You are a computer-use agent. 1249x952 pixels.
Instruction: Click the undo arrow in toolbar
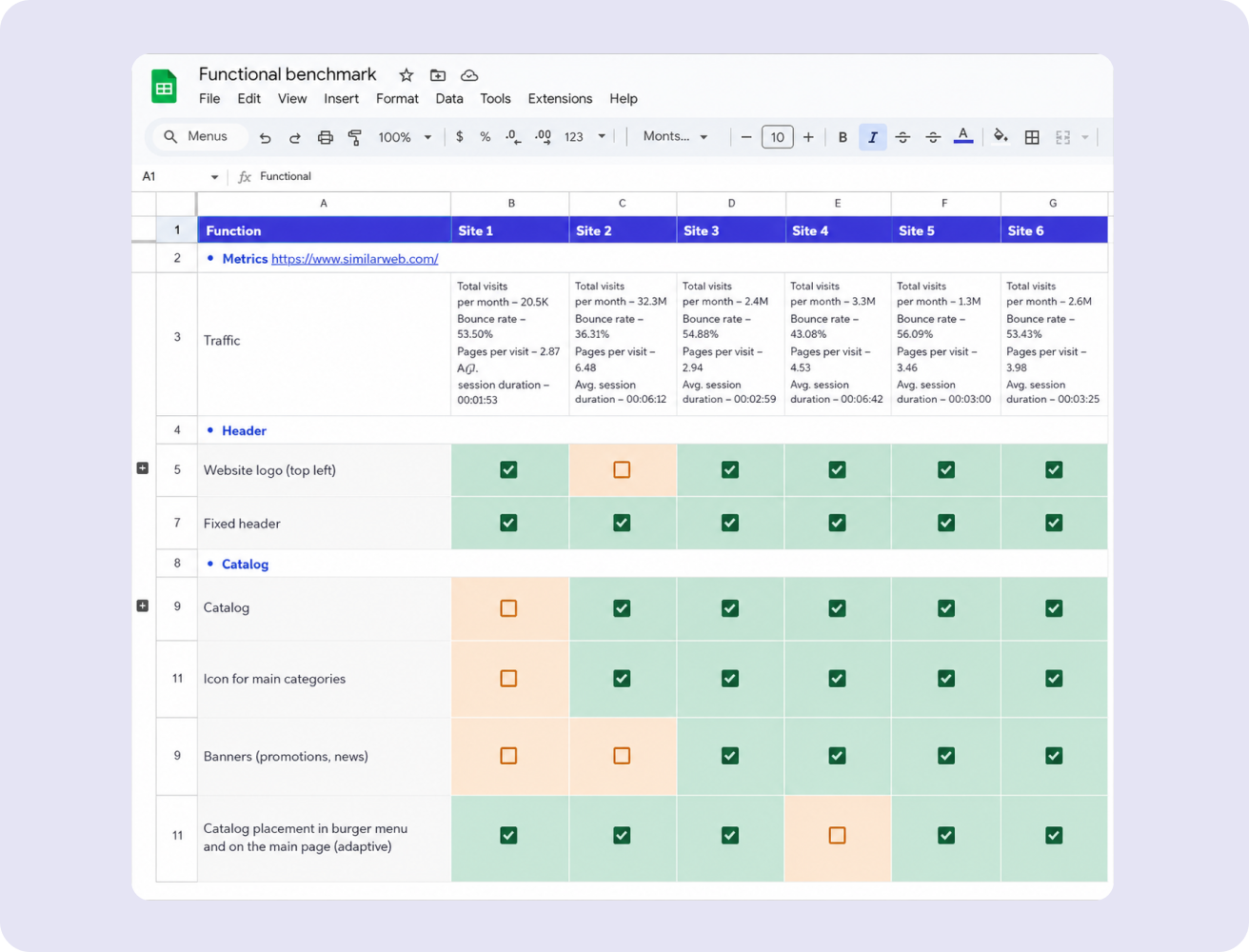[265, 138]
